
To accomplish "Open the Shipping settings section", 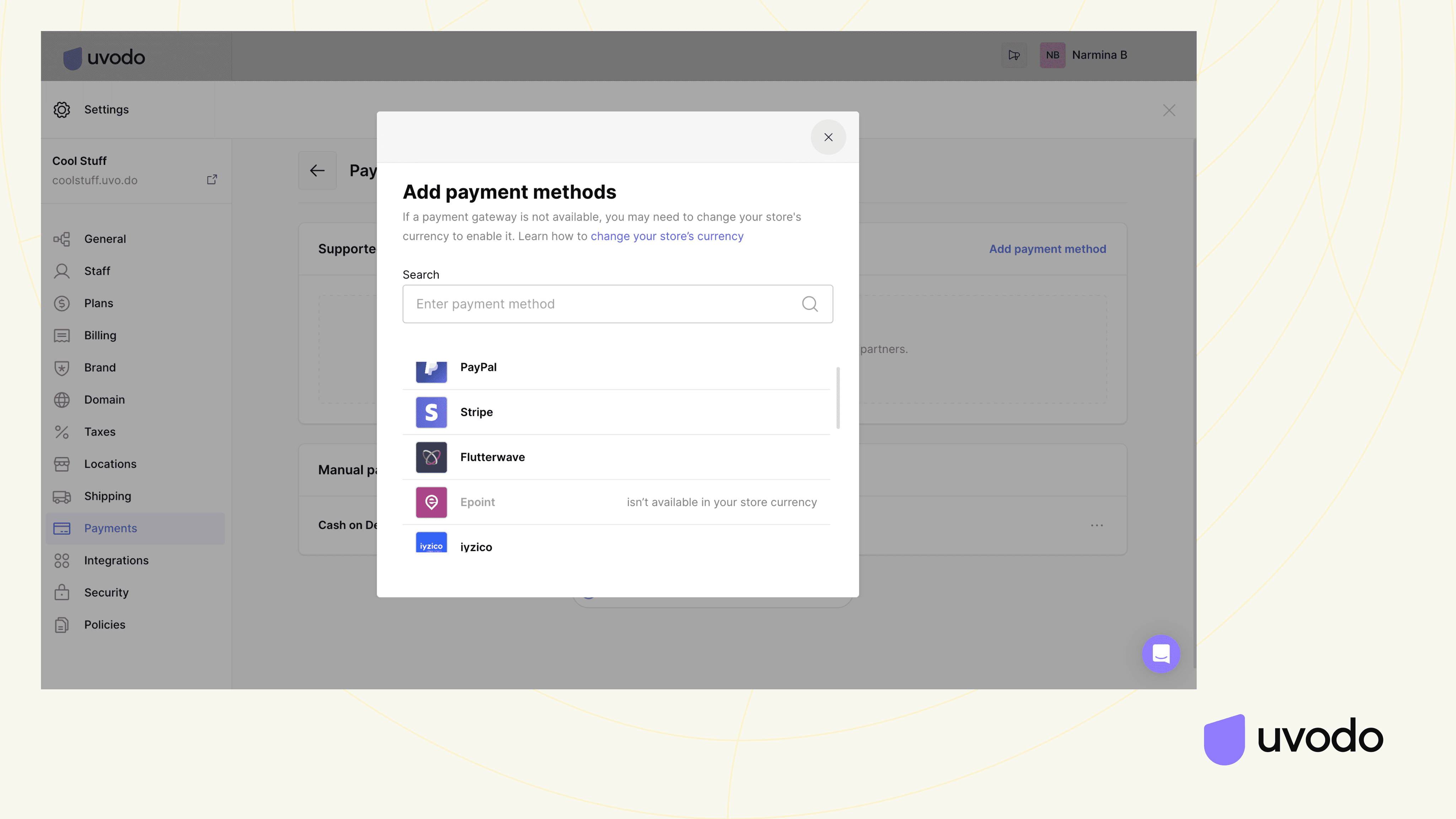I will tap(107, 496).
